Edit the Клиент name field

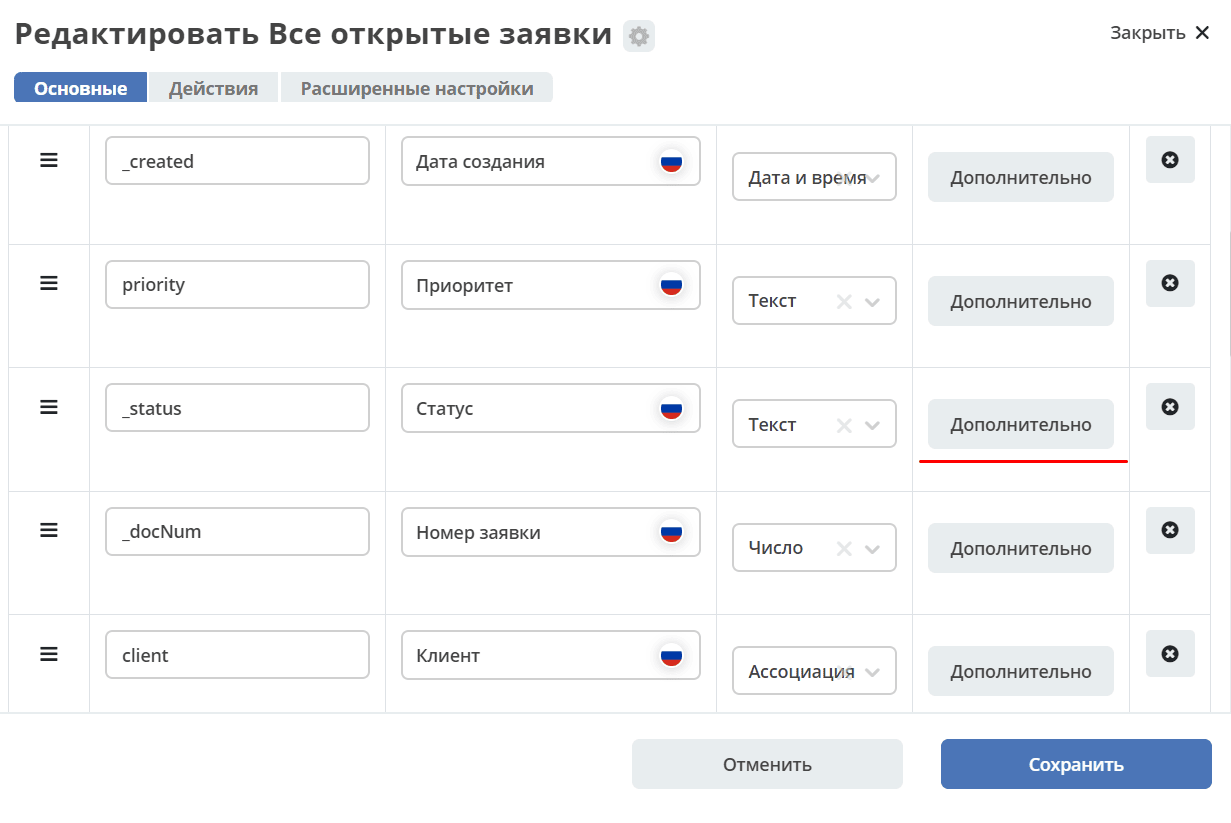click(551, 655)
